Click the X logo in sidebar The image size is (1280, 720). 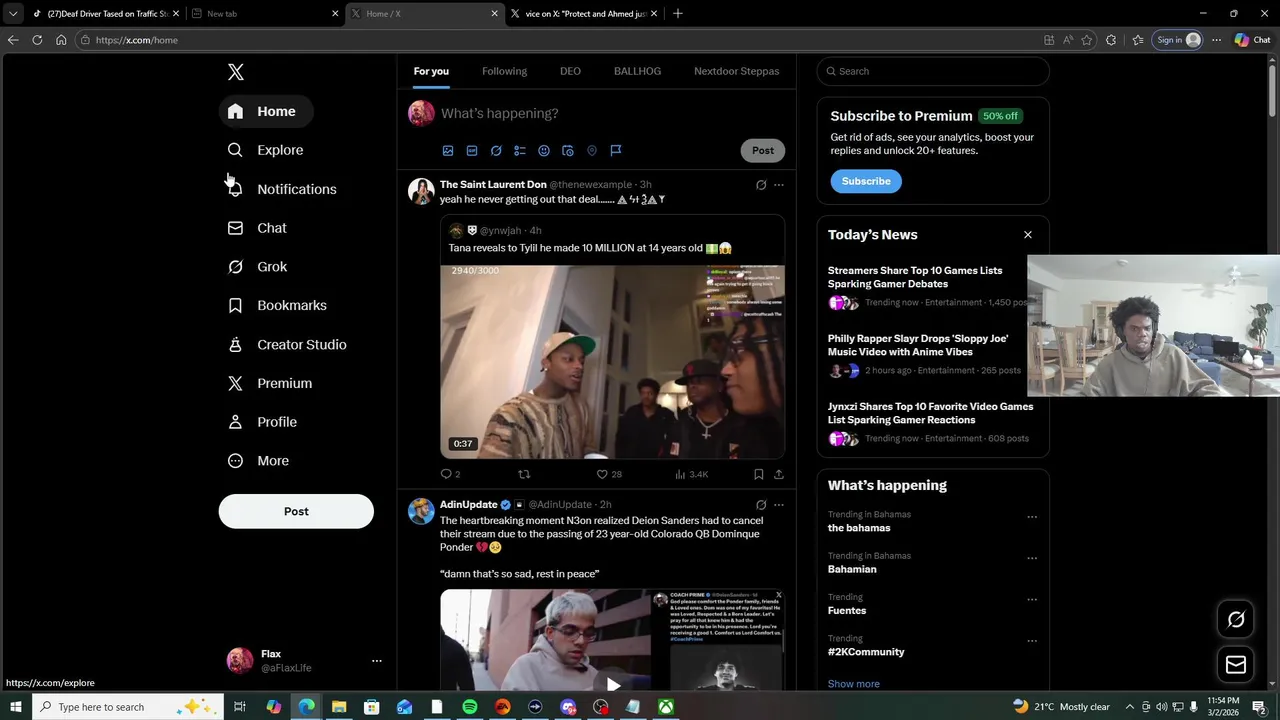(x=236, y=72)
